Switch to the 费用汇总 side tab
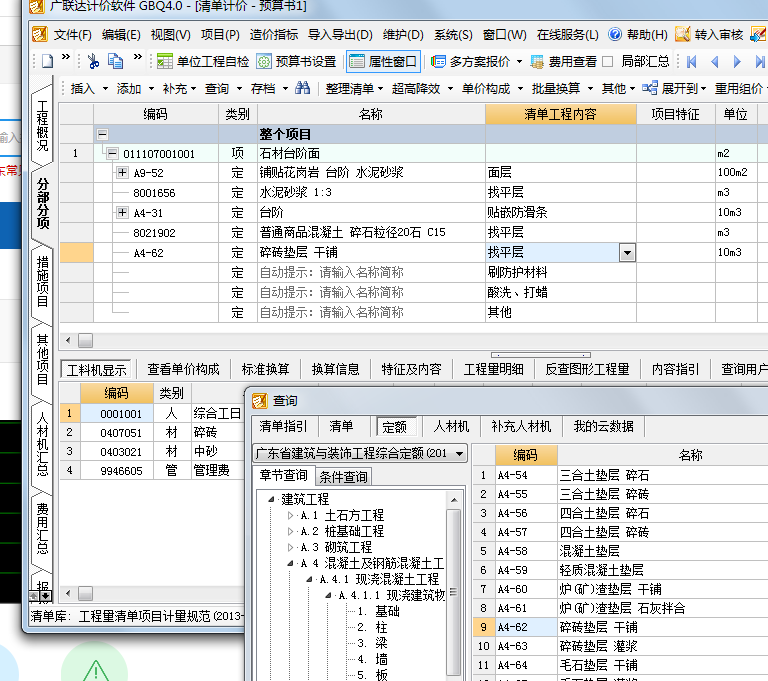768x681 pixels. (x=43, y=529)
